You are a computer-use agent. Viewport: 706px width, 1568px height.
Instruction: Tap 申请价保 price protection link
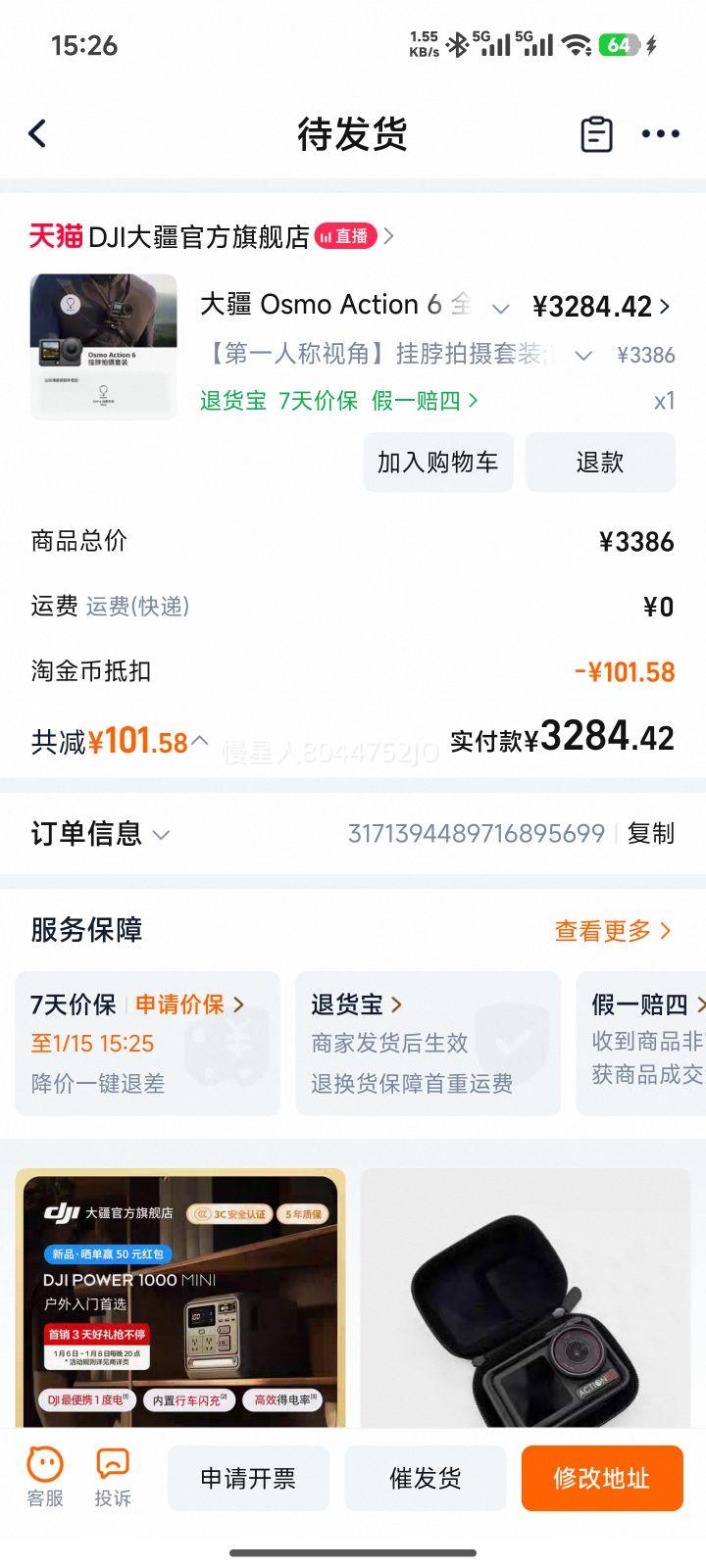(x=188, y=1004)
